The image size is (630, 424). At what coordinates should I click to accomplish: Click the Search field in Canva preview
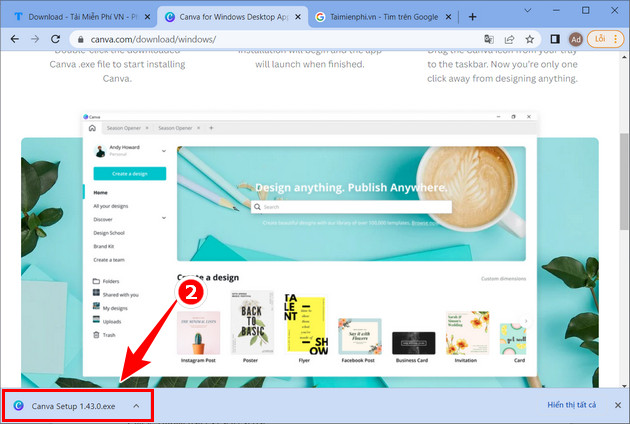pos(352,207)
